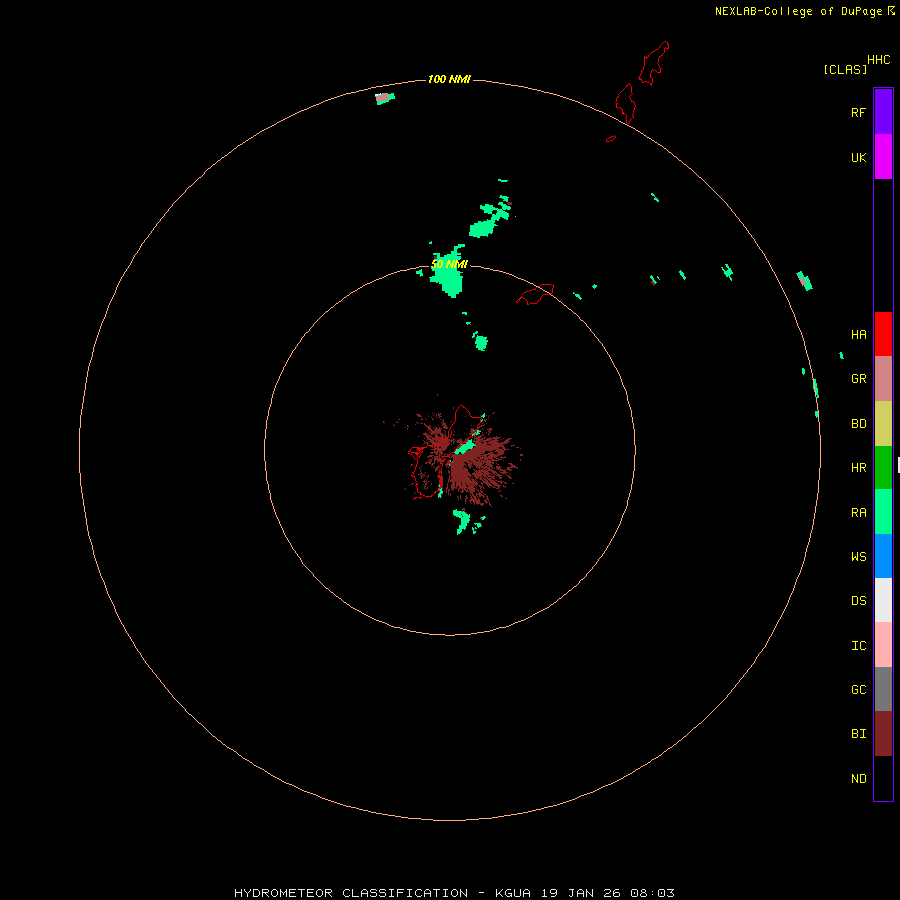Screen dimensions: 900x900
Task: Click the GR legend label
Action: [x=858, y=379]
